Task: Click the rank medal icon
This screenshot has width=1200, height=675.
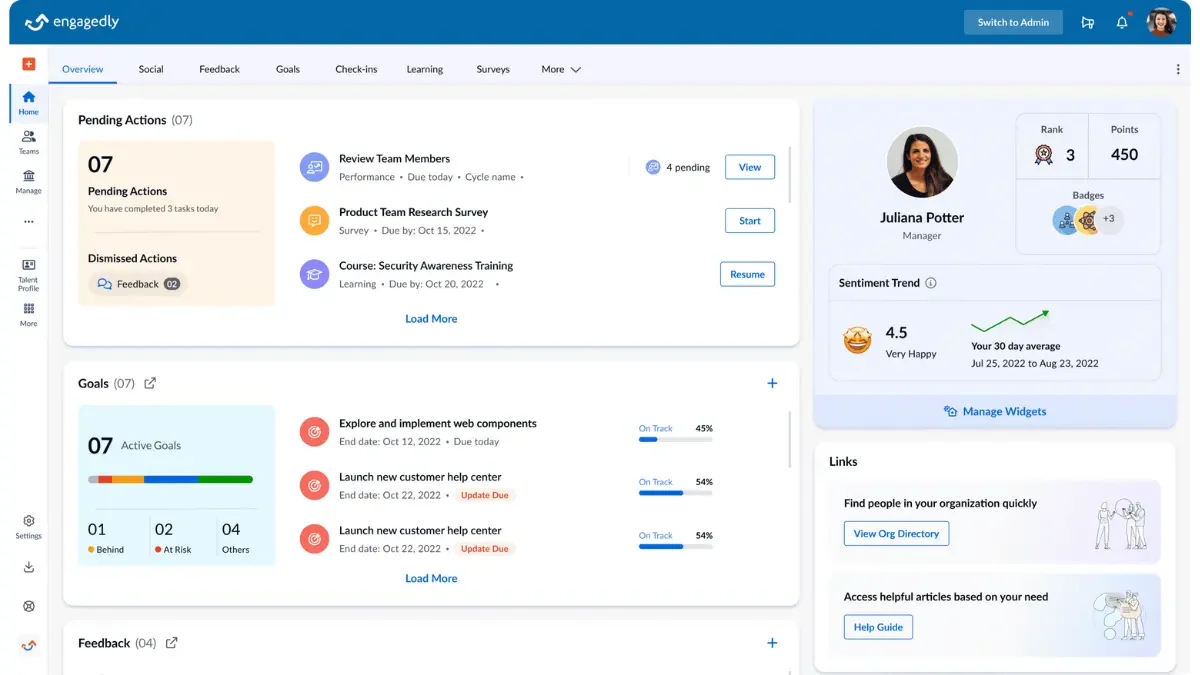Action: 1044,155
